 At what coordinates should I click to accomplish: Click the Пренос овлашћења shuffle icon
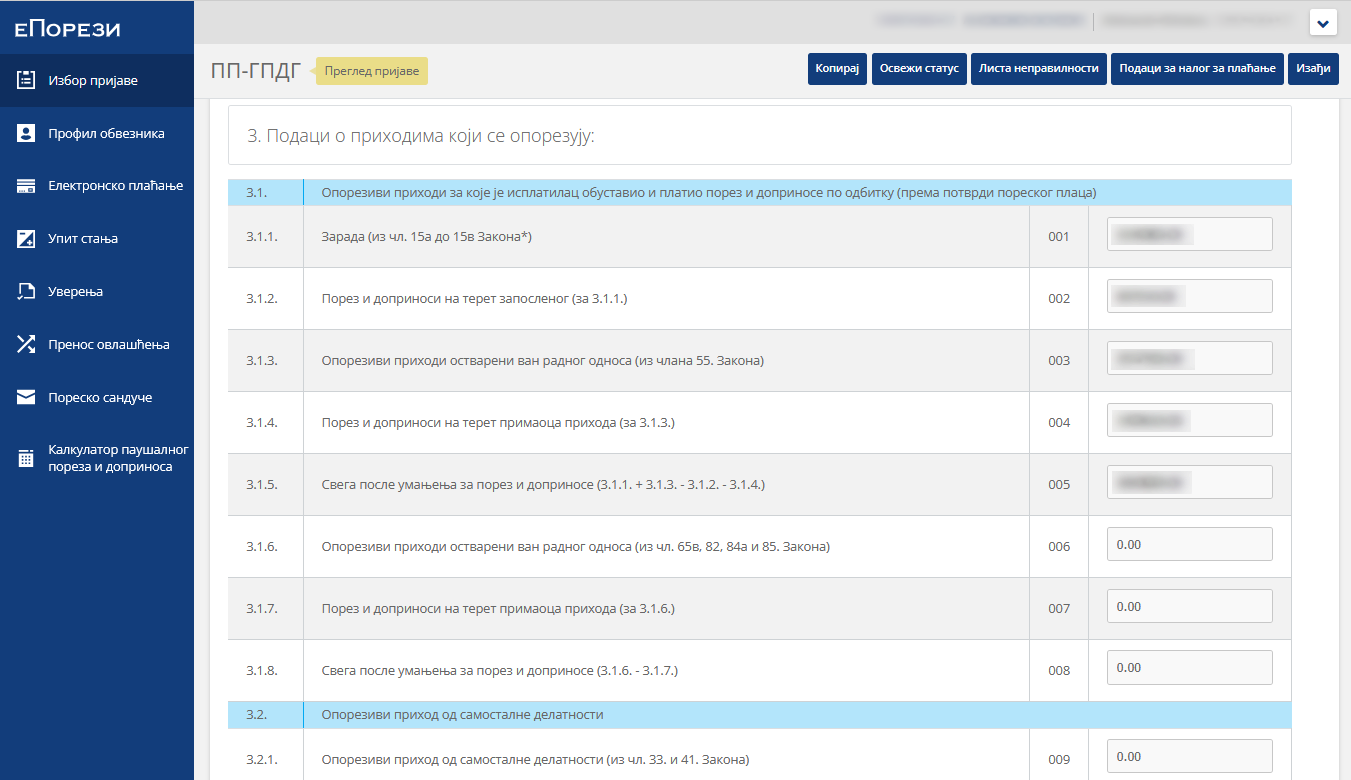pyautogui.click(x=27, y=345)
